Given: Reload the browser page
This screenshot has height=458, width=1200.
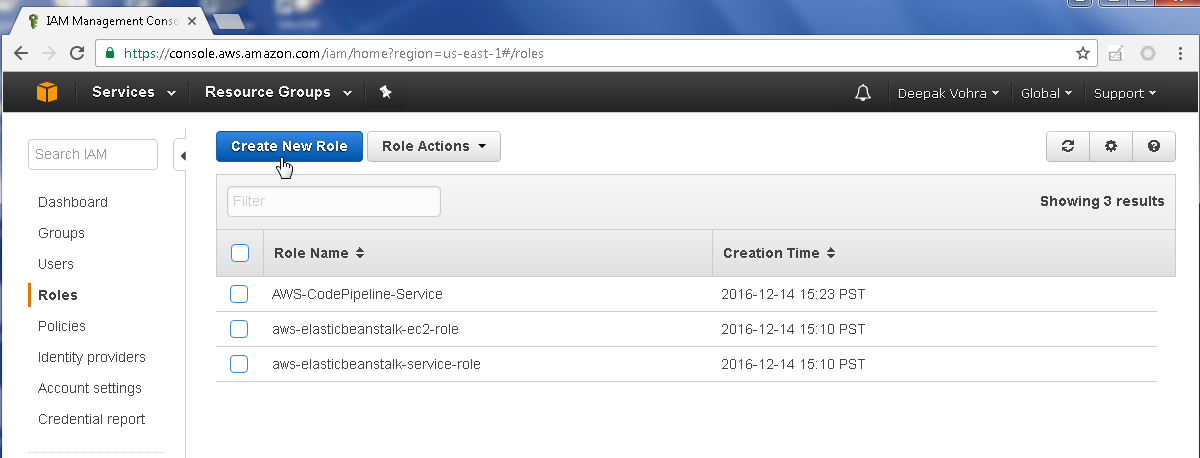Looking at the screenshot, I should point(76,53).
